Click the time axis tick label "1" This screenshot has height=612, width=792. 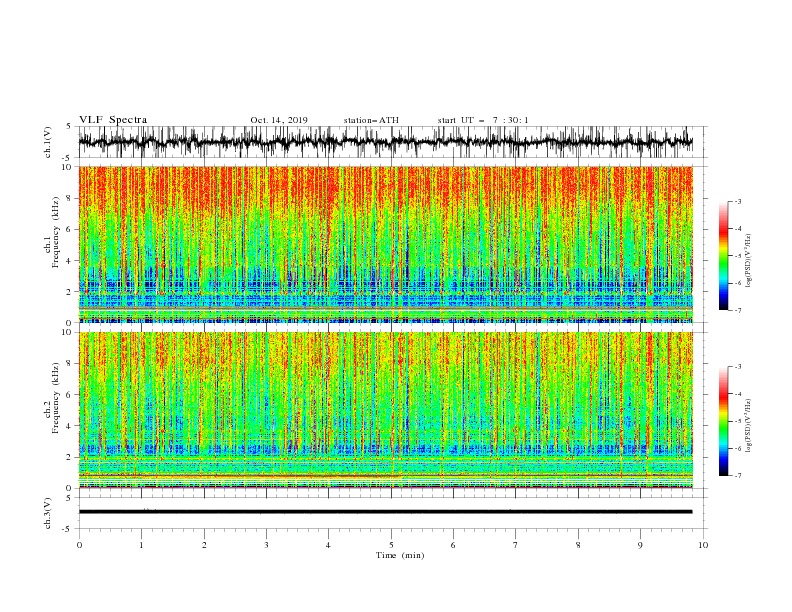point(141,545)
